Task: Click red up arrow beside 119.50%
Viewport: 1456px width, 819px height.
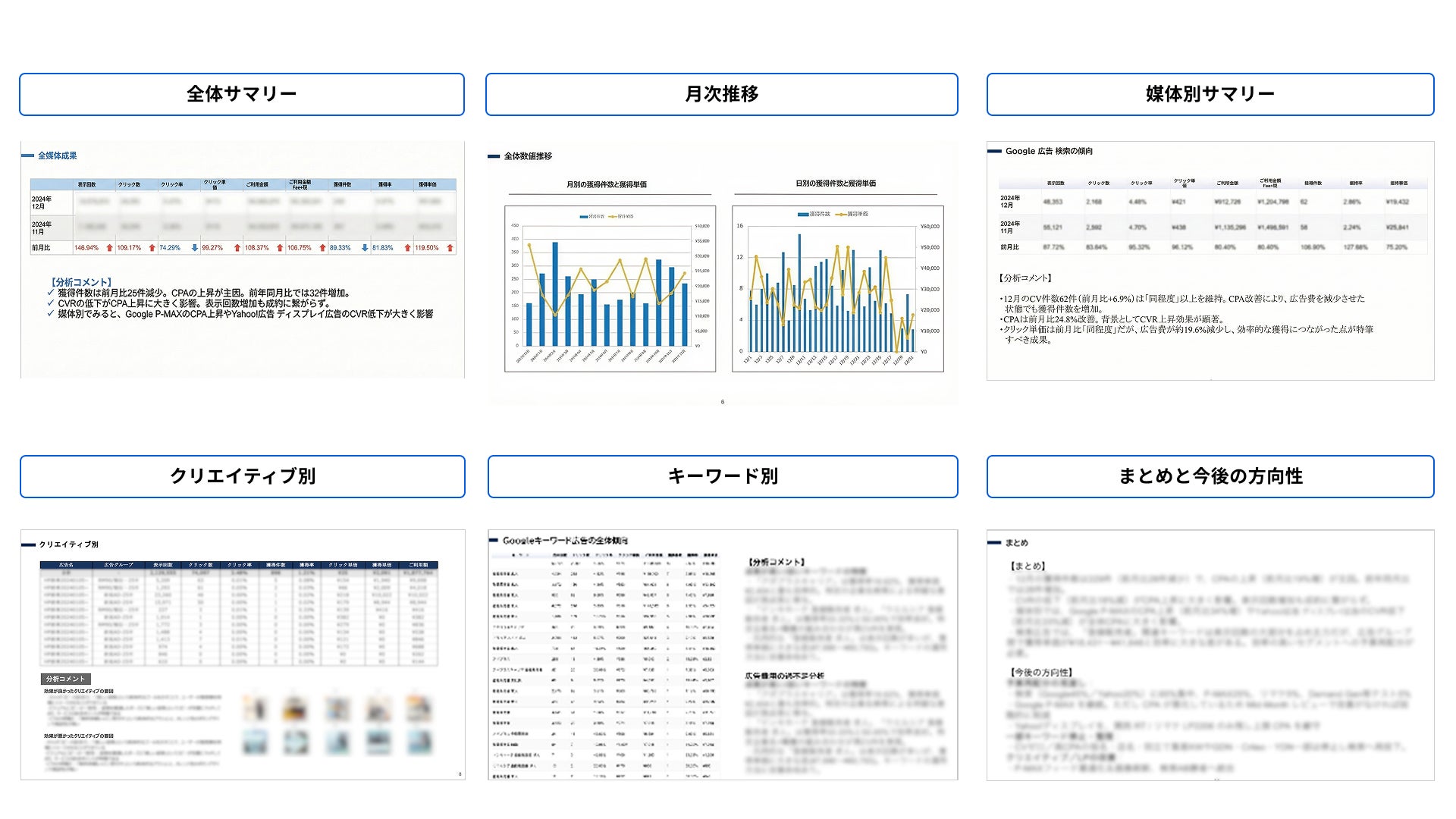Action: [x=450, y=248]
